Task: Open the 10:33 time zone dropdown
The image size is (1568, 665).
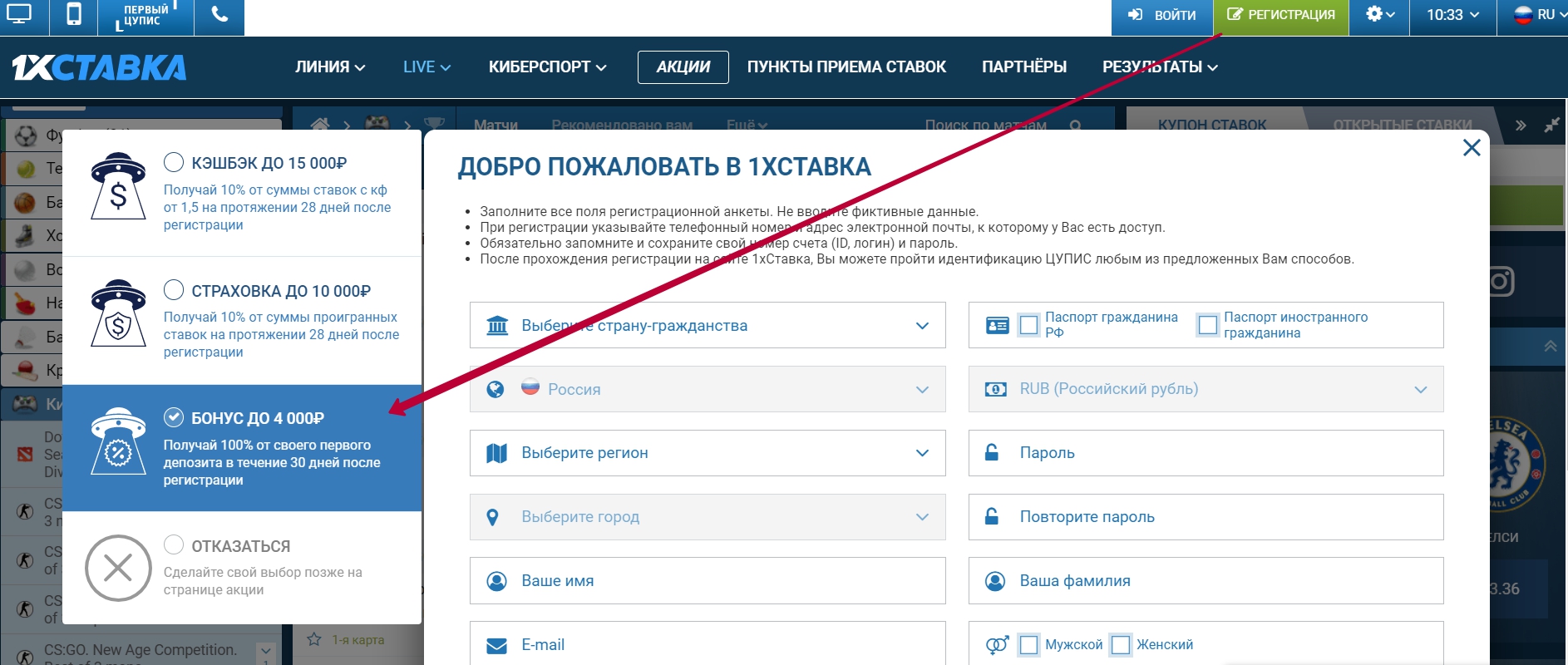Action: pos(1452,15)
